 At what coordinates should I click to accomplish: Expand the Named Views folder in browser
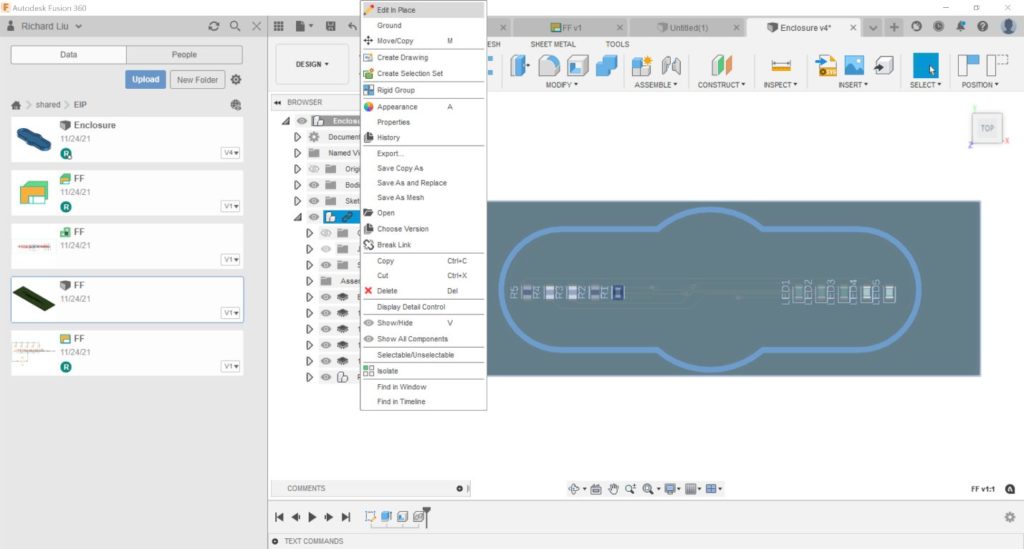pyautogui.click(x=297, y=153)
